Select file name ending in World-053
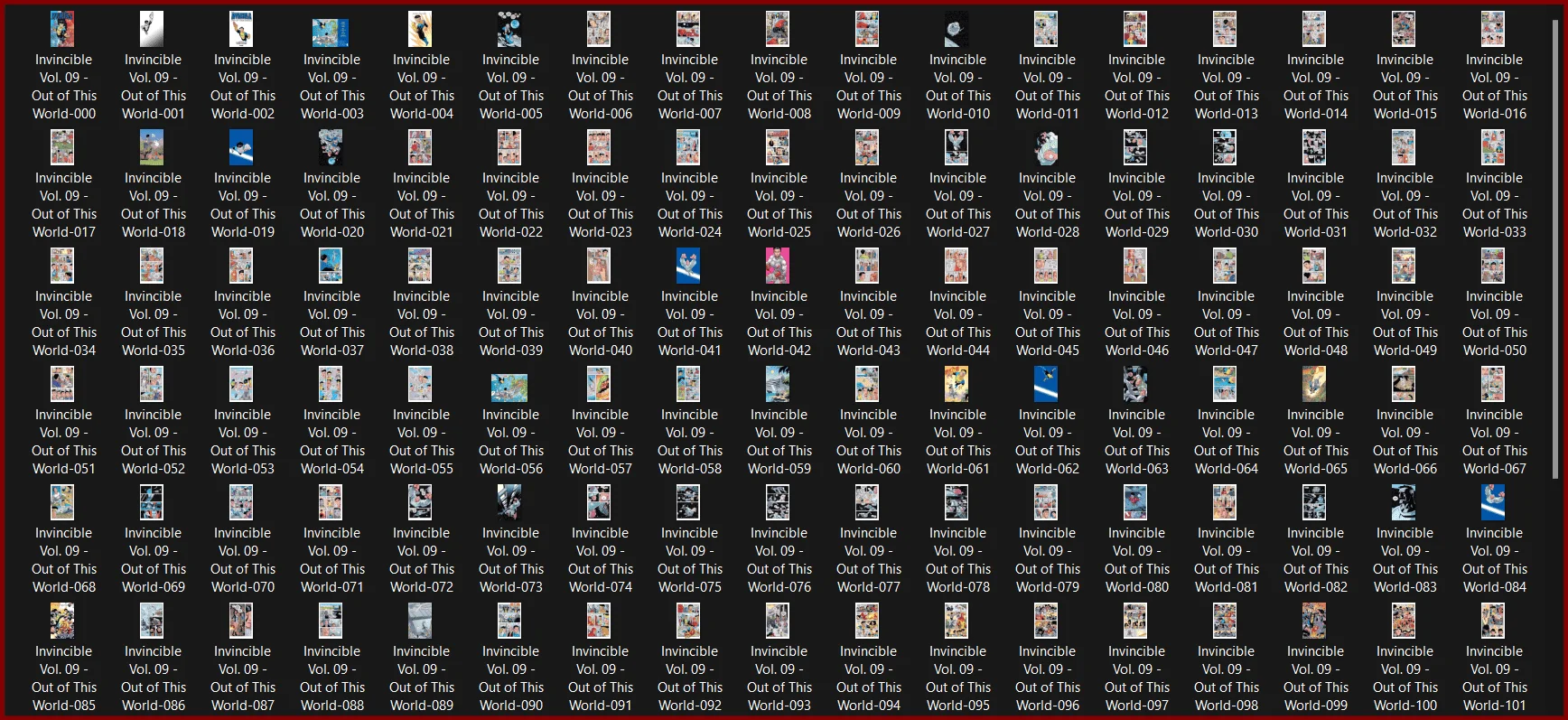 [x=243, y=442]
